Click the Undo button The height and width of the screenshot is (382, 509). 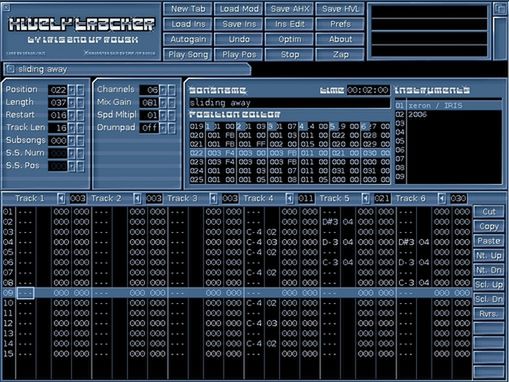point(239,39)
